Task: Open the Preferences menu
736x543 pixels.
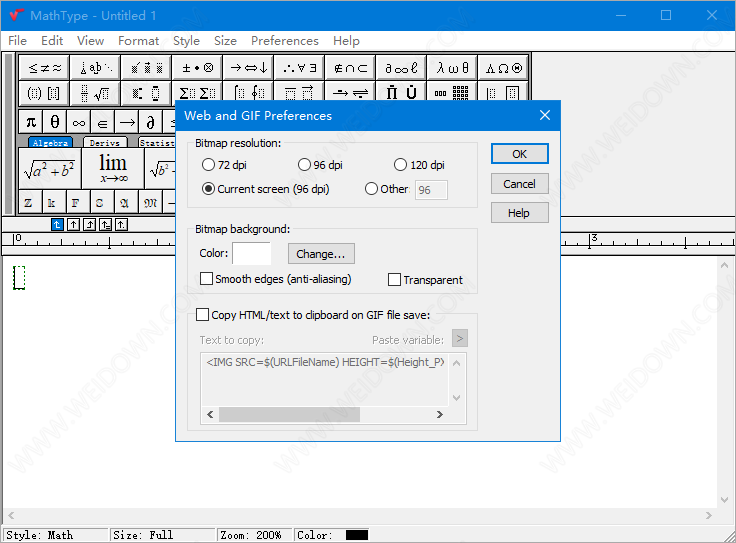Action: pyautogui.click(x=285, y=41)
